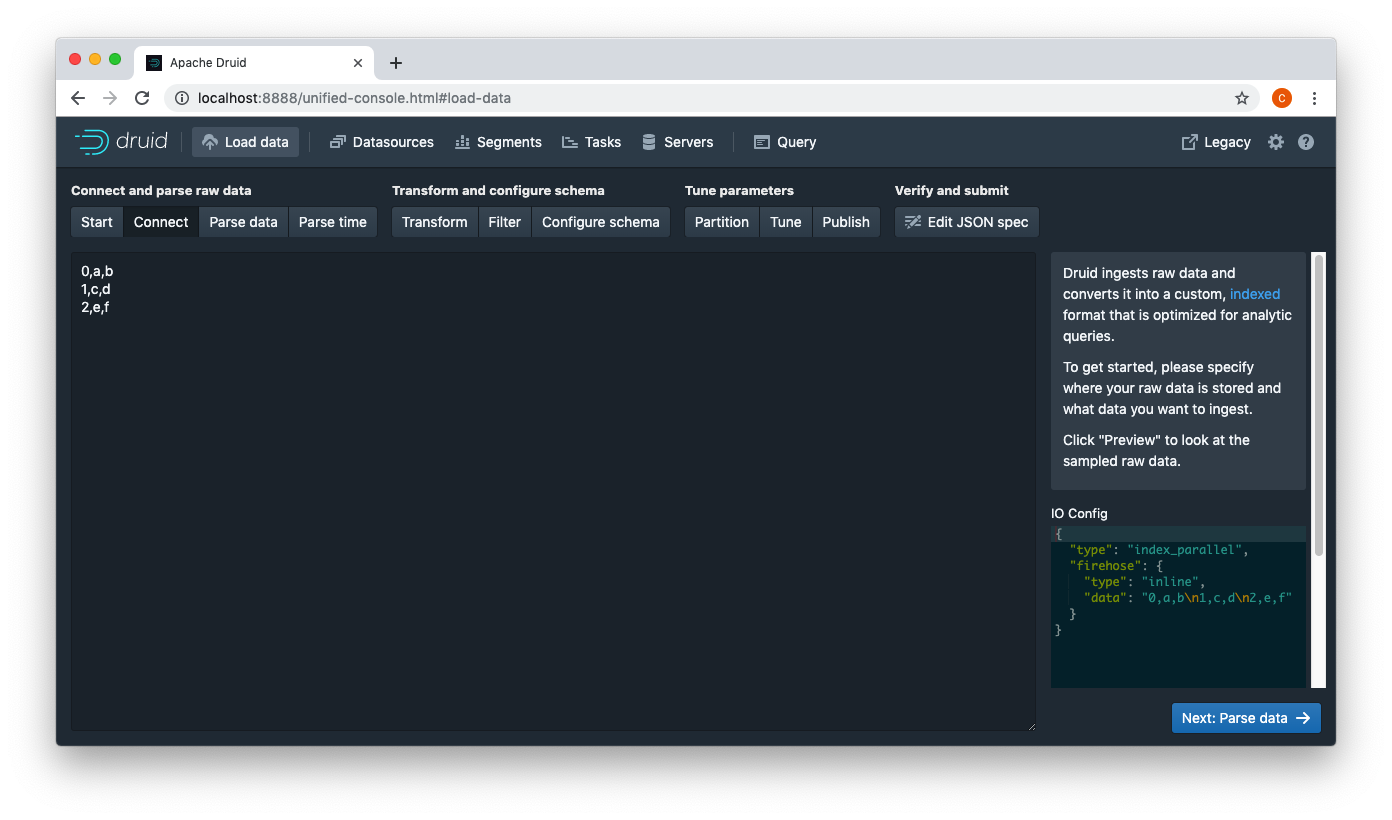Click the '1,c,d' line in data

95,289
